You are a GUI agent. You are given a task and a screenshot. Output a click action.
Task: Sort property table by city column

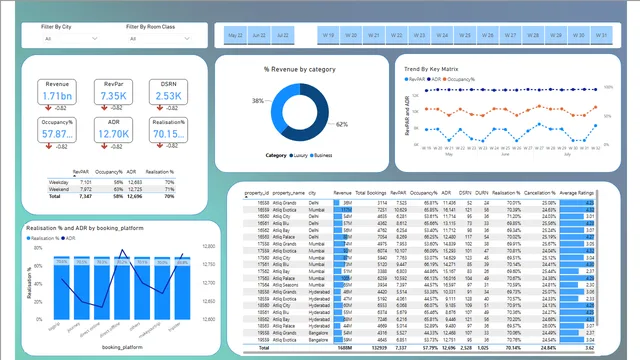click(x=312, y=193)
